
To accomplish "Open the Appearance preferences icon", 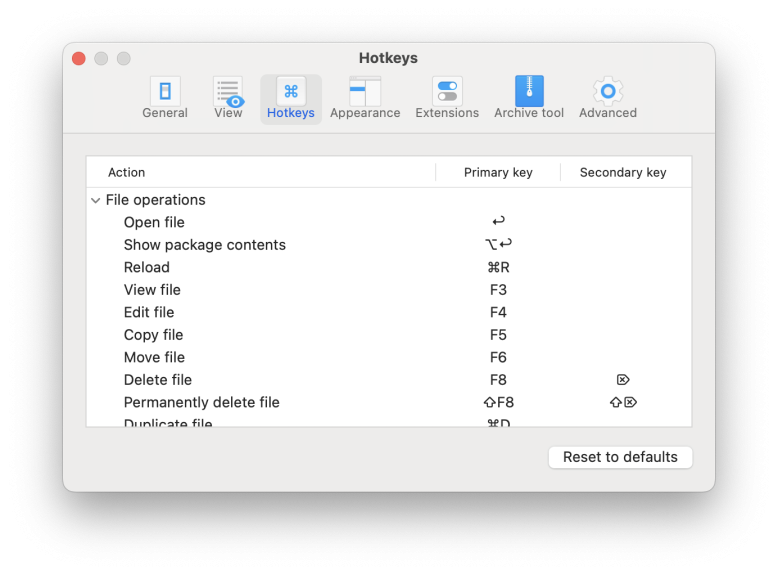I will click(365, 91).
